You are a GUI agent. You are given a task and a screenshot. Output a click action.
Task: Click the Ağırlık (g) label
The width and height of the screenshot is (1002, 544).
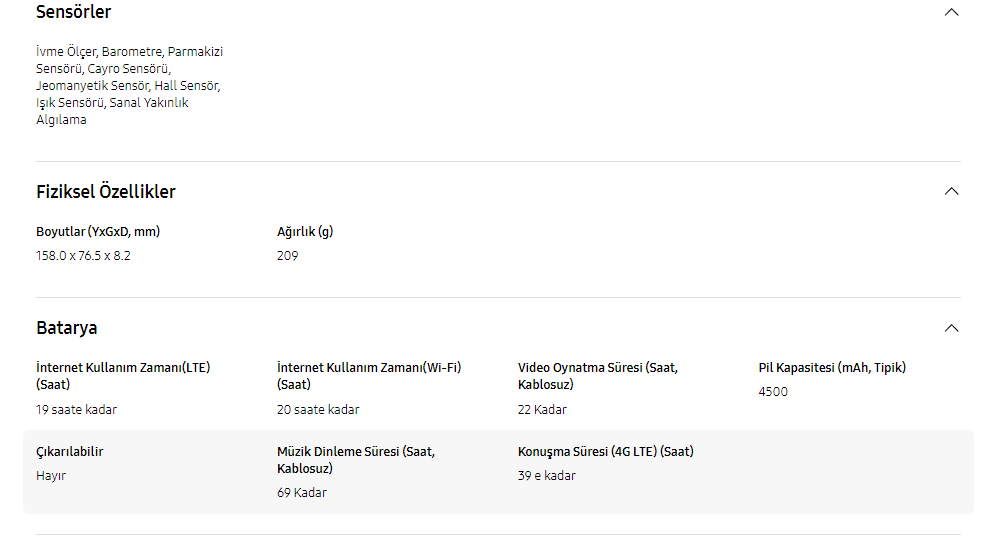coord(305,231)
